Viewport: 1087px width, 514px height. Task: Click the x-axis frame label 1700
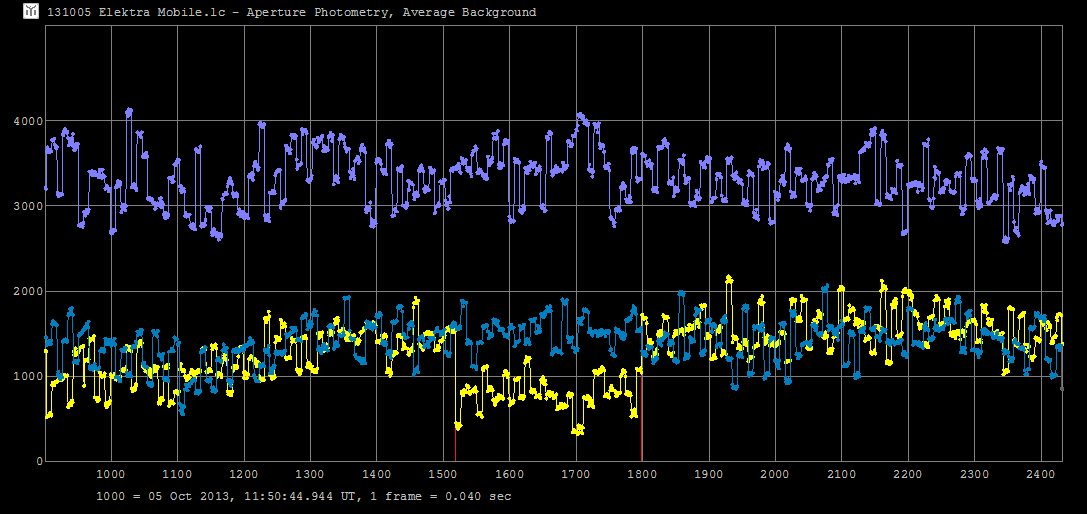click(x=576, y=475)
